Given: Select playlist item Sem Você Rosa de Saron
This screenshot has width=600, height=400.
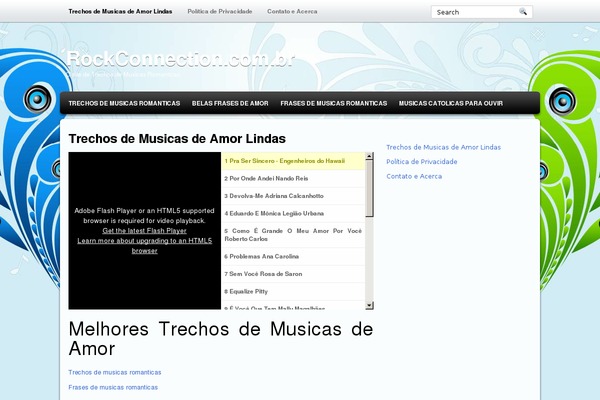Looking at the screenshot, I should pos(293,274).
